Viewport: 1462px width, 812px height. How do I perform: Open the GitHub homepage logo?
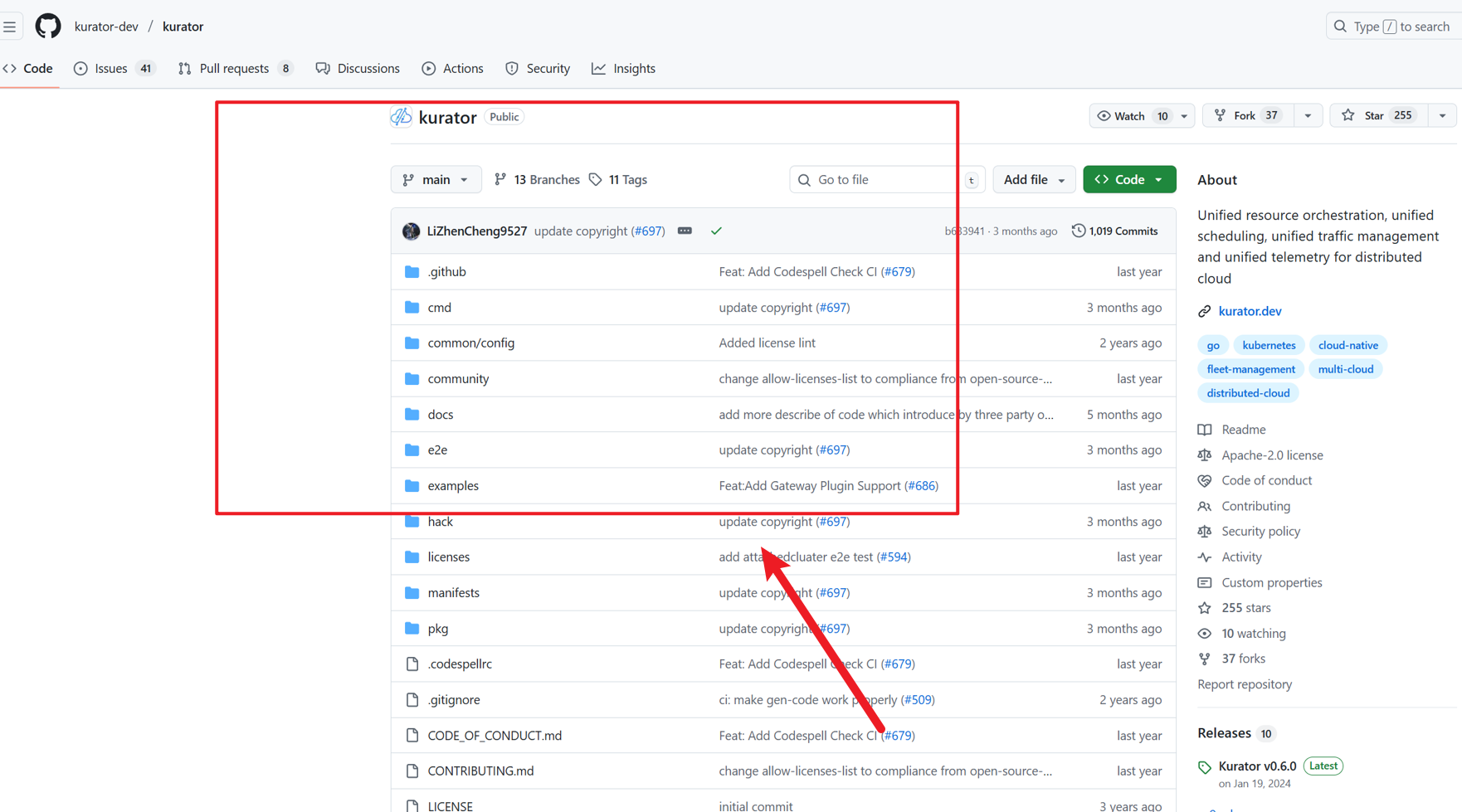click(x=48, y=26)
